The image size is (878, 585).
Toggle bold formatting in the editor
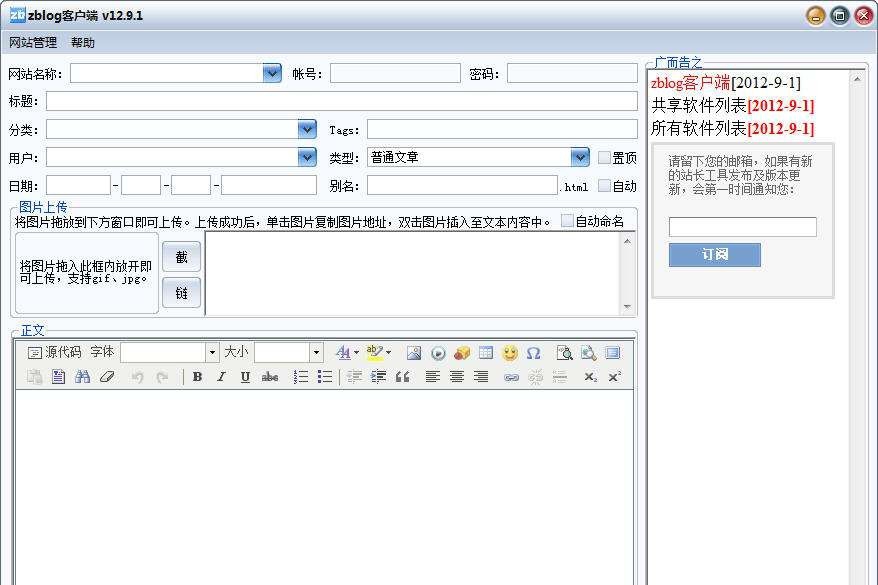click(197, 377)
